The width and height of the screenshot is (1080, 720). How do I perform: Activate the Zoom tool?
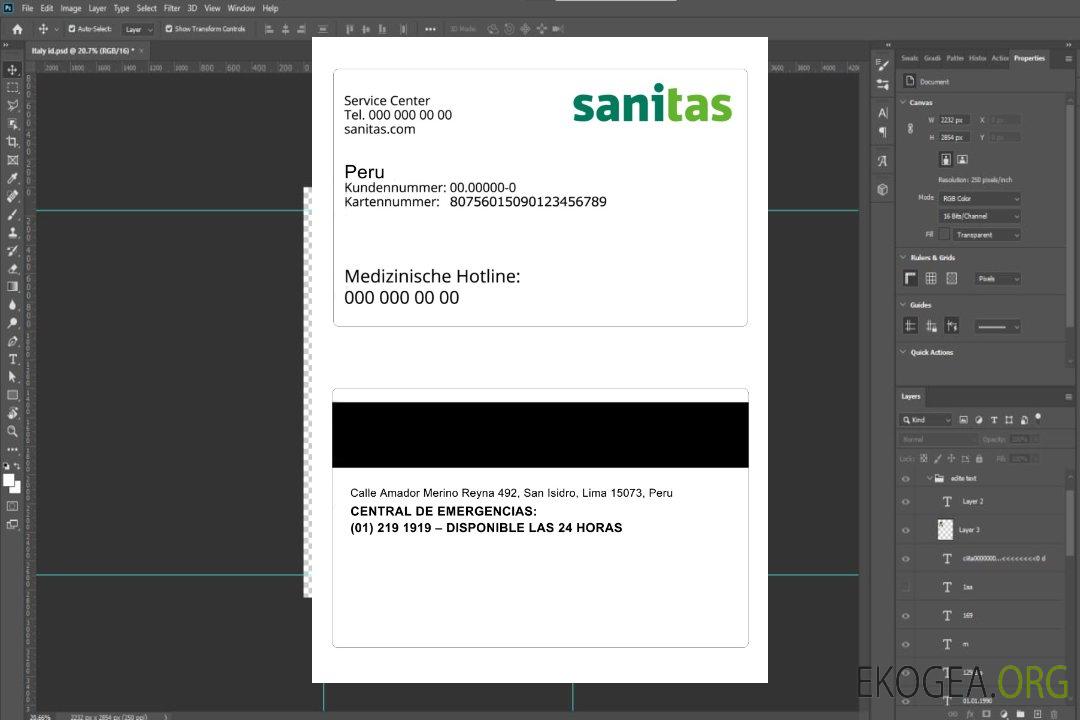pos(12,431)
